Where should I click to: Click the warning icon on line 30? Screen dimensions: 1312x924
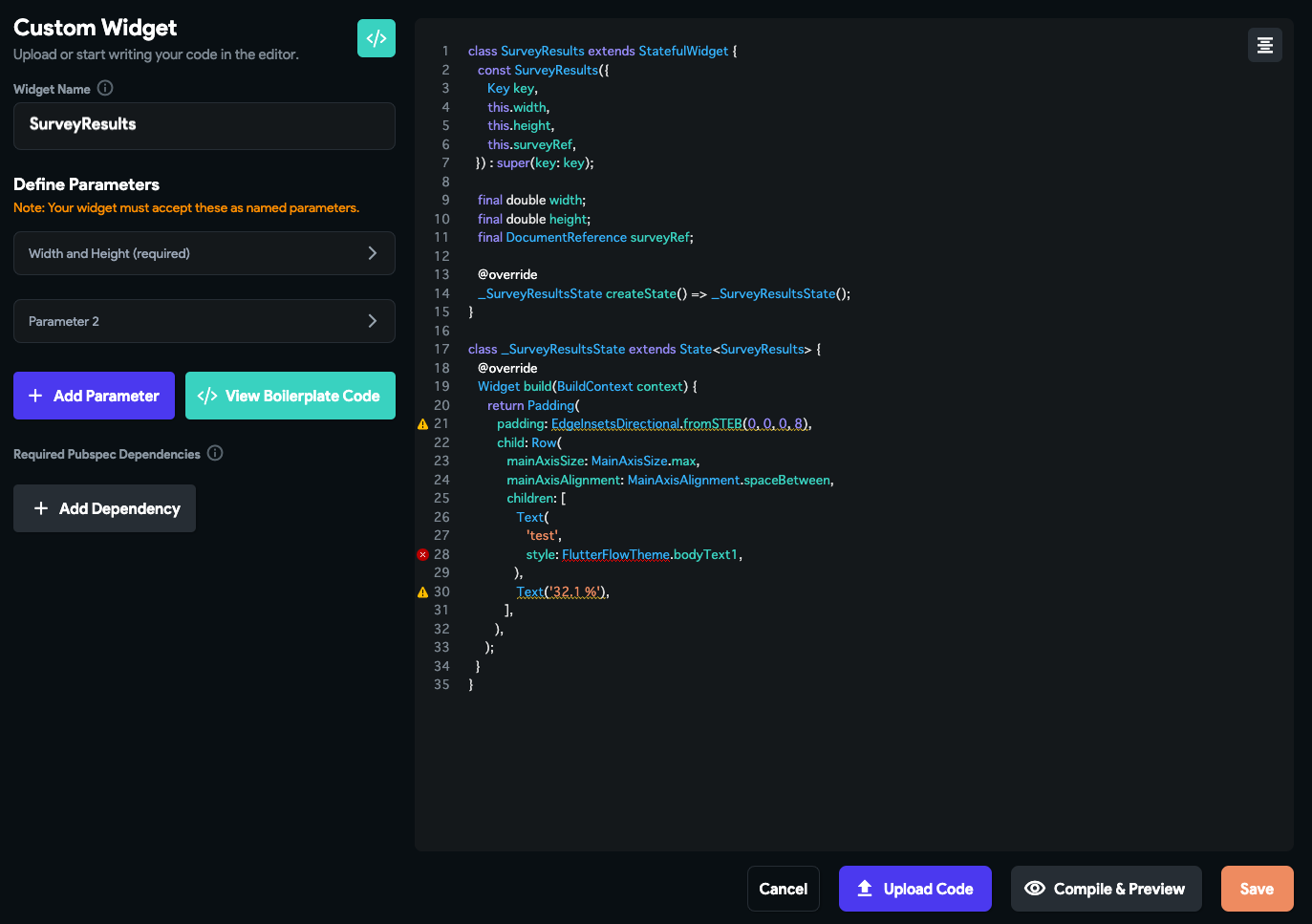tap(422, 592)
